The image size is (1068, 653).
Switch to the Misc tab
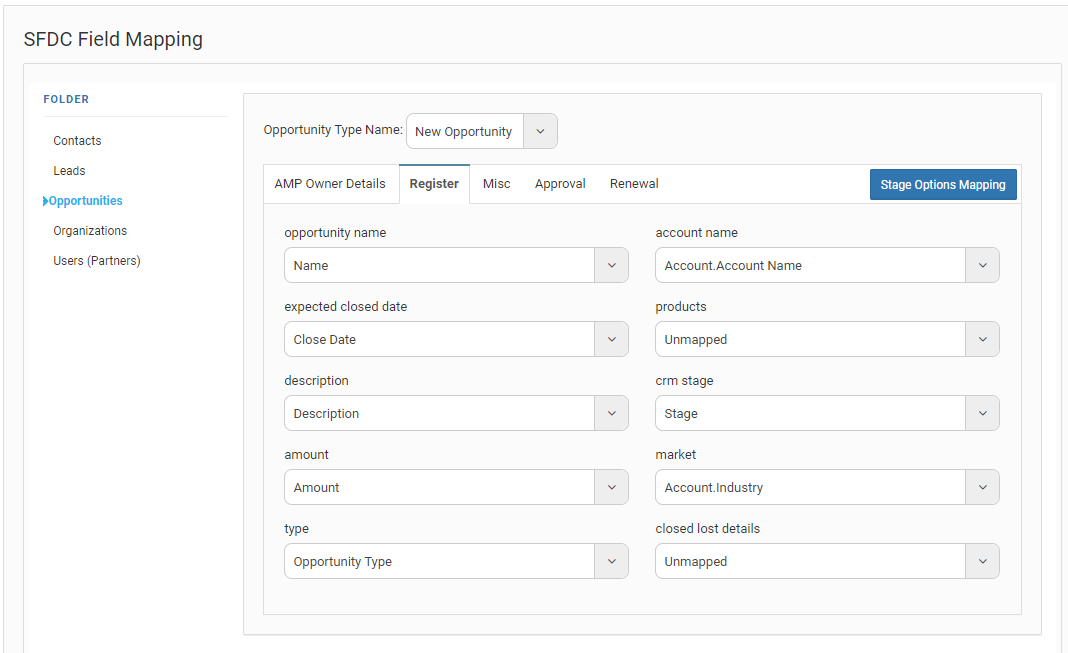[496, 184]
